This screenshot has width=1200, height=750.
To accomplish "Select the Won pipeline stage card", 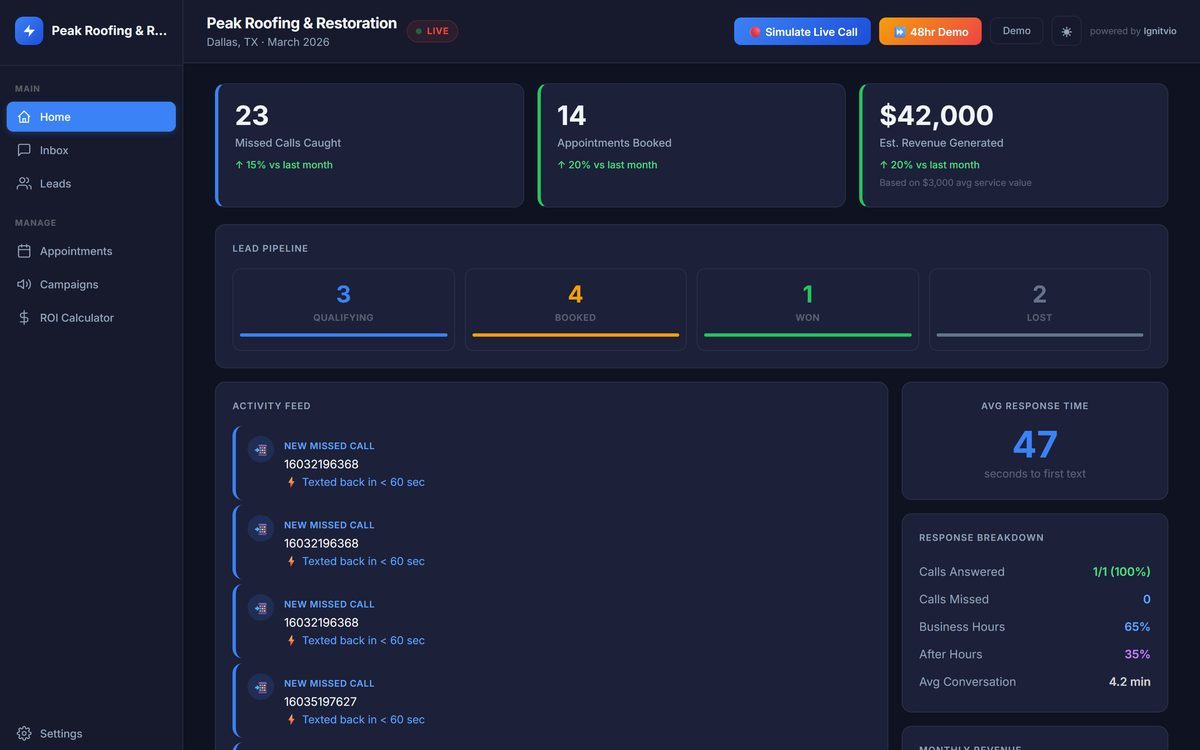I will coord(807,309).
